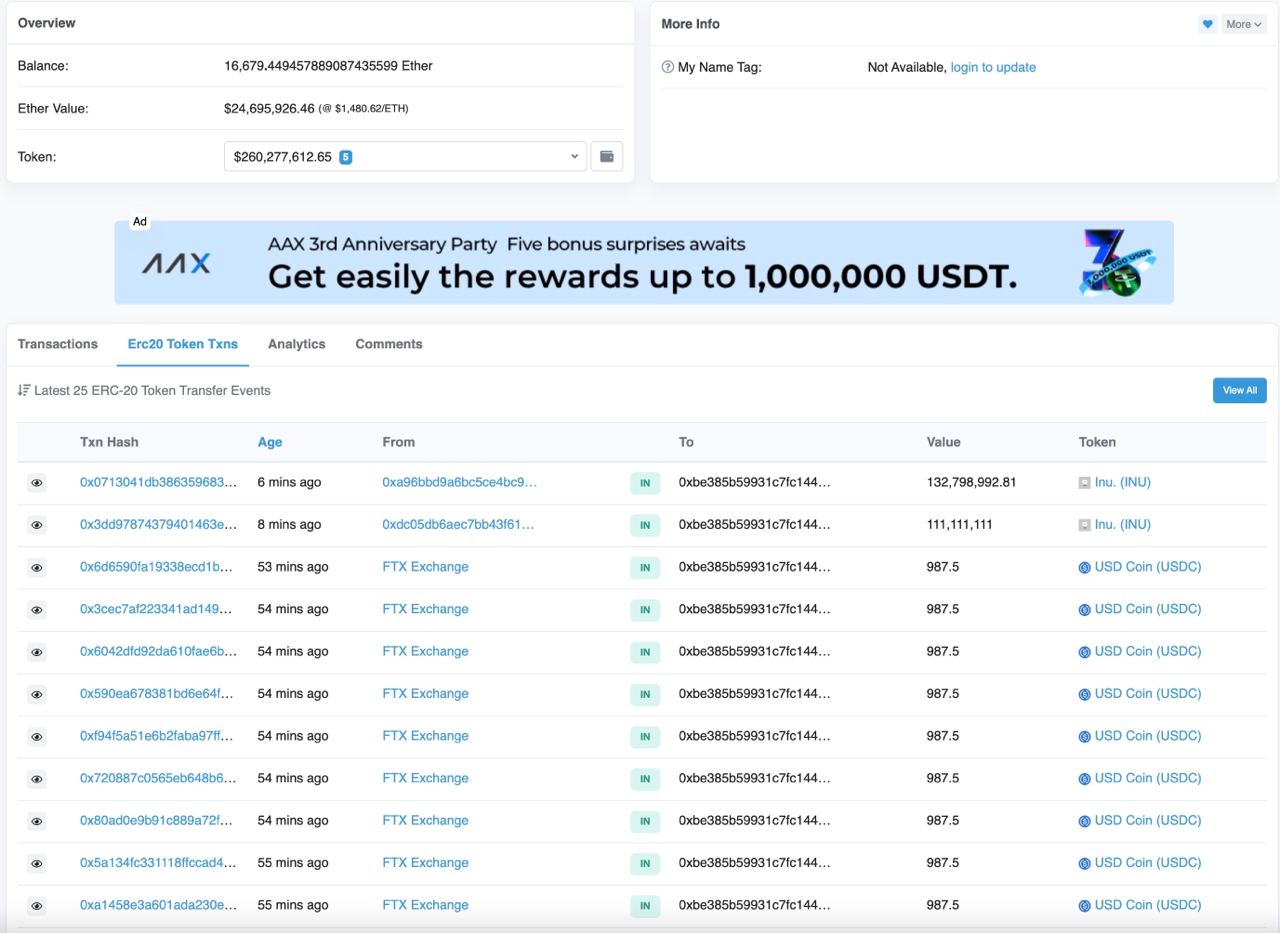1280x933 pixels.
Task: Click the ad headline about 1,000,000 USDT rewards
Action: 642,276
